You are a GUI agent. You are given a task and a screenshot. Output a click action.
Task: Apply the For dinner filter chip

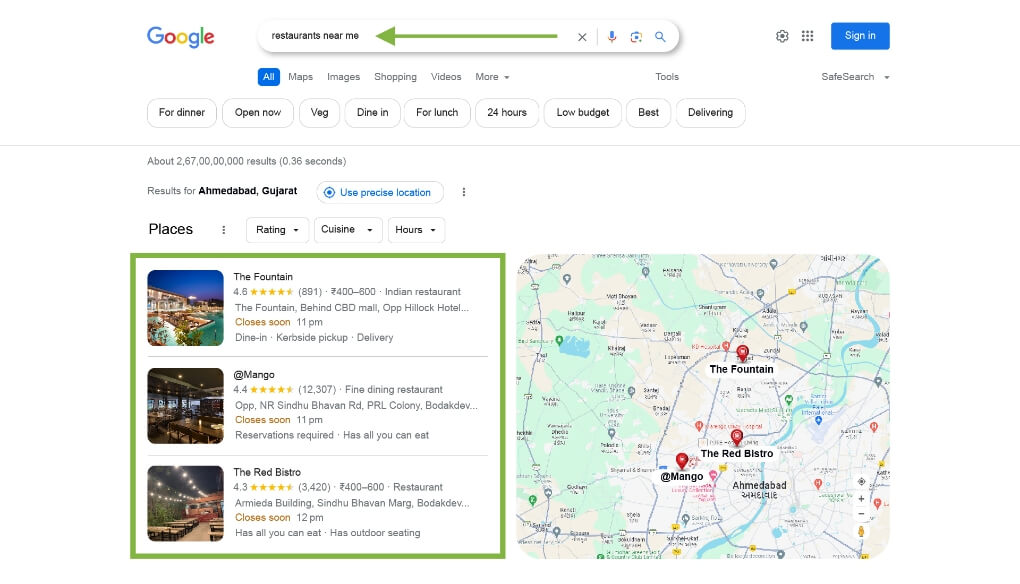click(x=181, y=113)
